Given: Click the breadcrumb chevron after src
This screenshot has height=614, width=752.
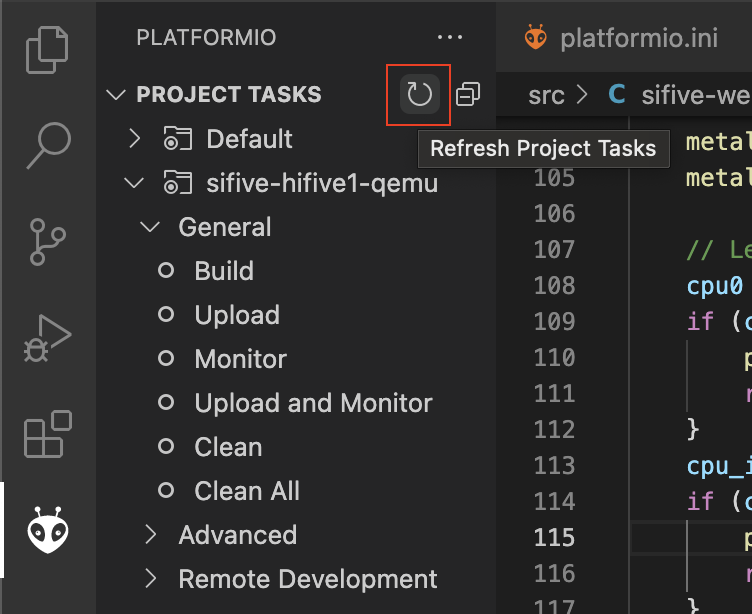Looking at the screenshot, I should [x=582, y=94].
